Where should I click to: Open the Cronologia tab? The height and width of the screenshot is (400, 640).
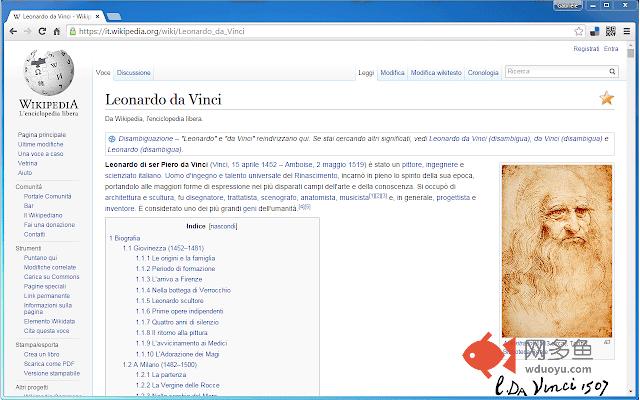(483, 73)
